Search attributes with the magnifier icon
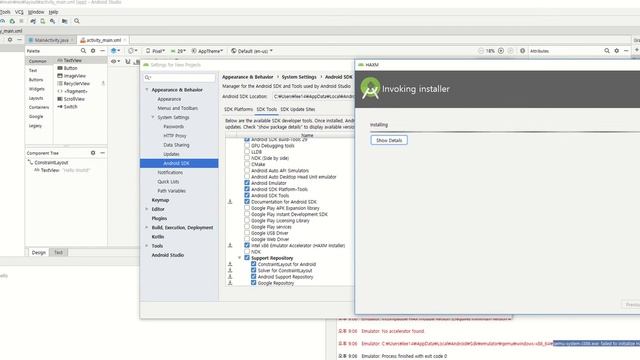The image size is (640, 360). [607, 51]
